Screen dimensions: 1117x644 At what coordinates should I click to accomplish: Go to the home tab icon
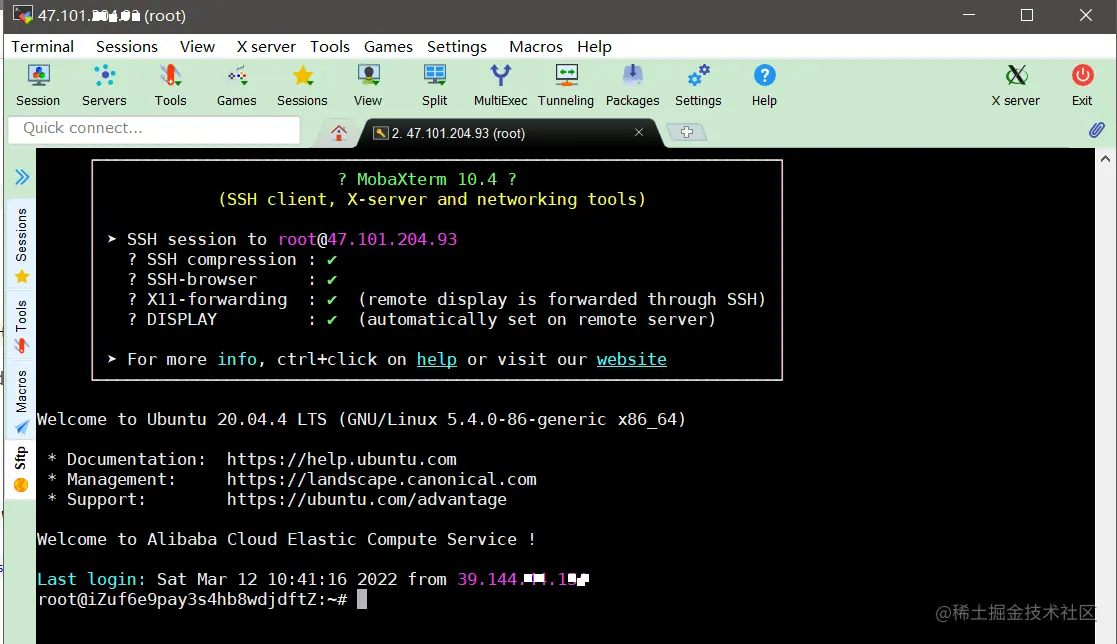[338, 133]
